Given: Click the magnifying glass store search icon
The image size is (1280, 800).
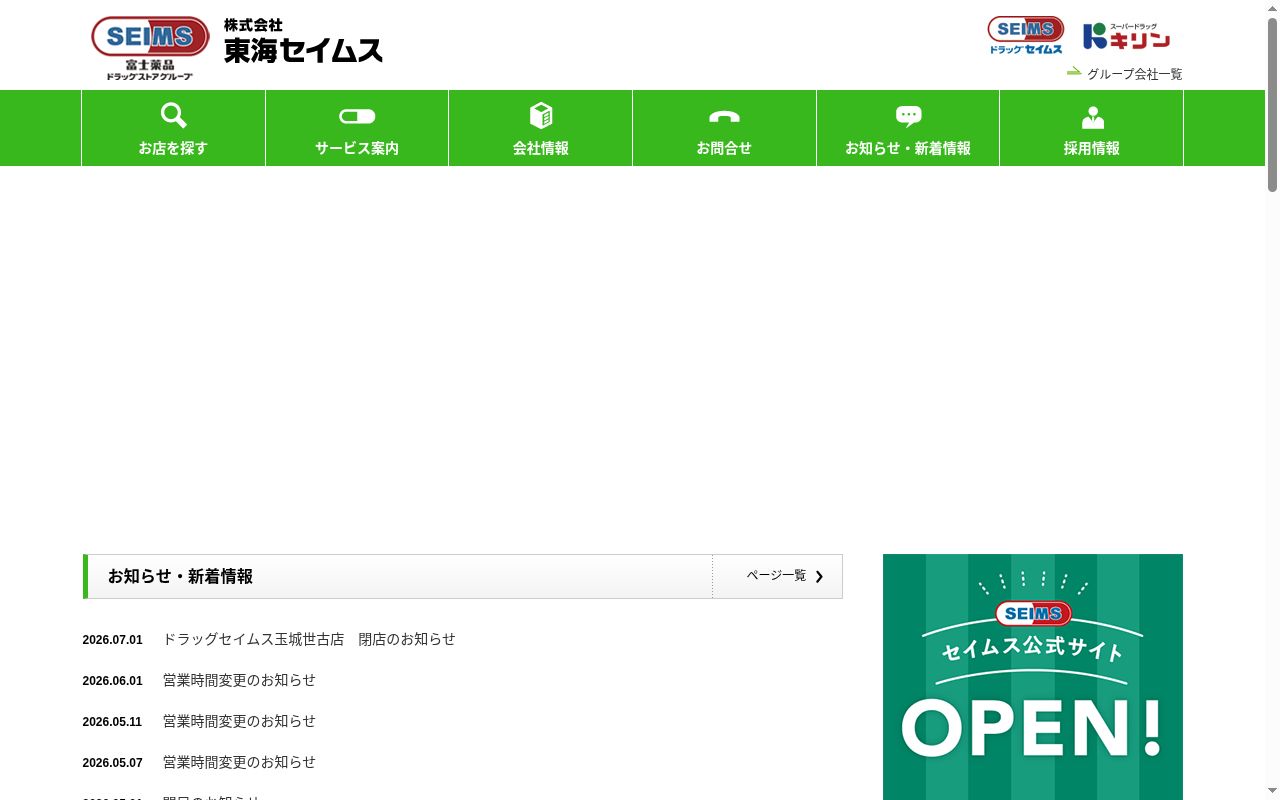Looking at the screenshot, I should tap(173, 115).
